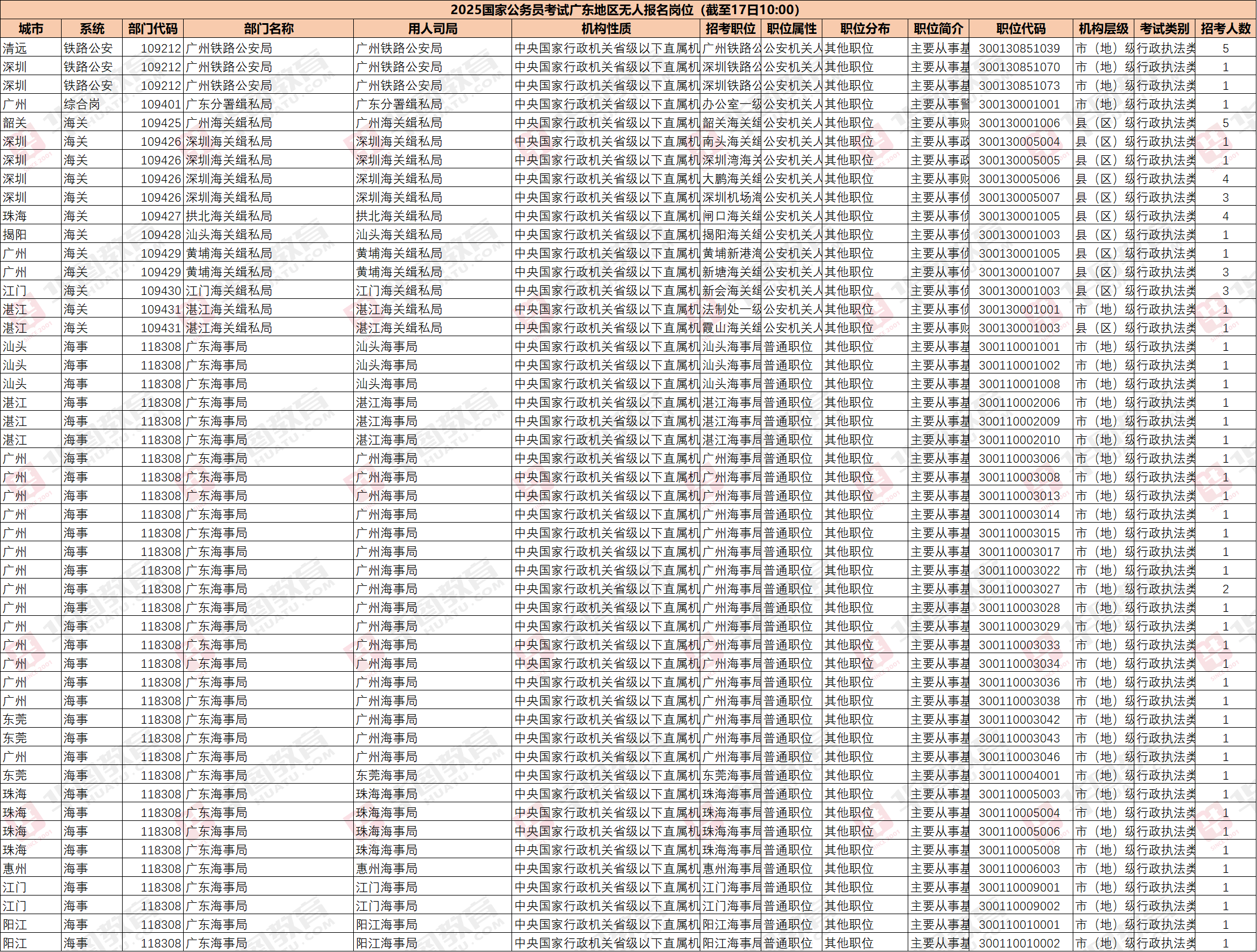The image size is (1257, 952).
Task: Click the 招考职位 column header
Action: point(731,29)
